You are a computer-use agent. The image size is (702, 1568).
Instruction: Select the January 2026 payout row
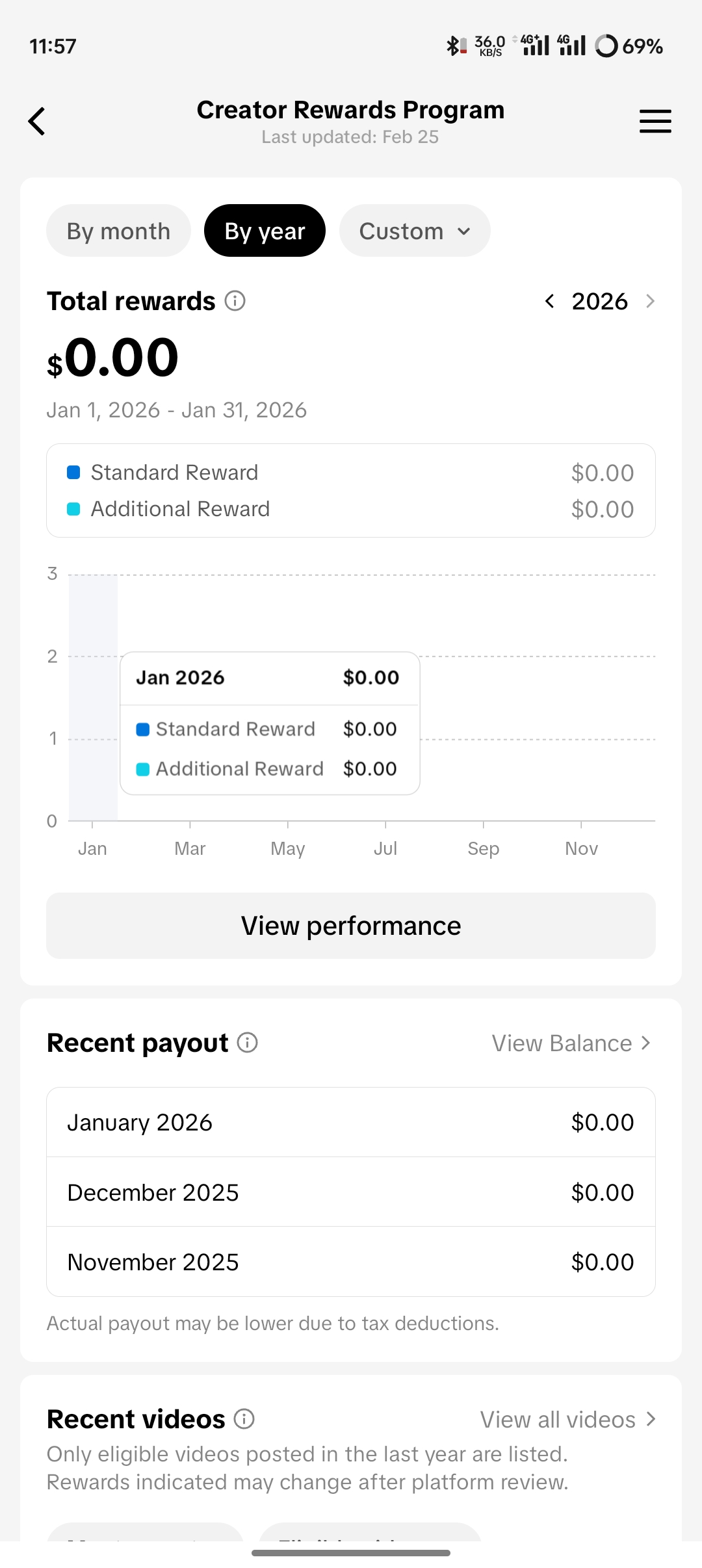coord(350,1123)
